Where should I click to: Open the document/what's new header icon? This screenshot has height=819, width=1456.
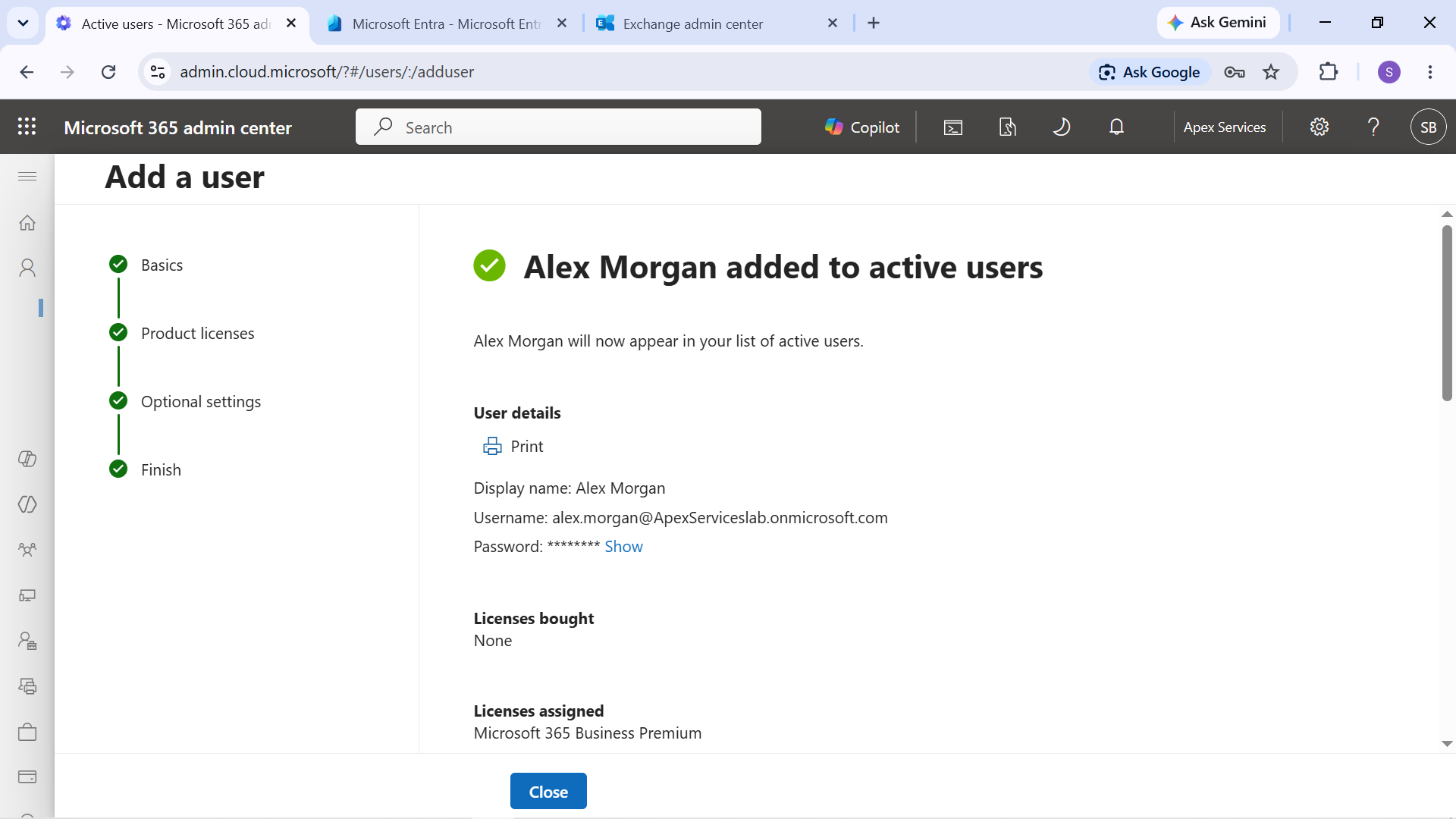pyautogui.click(x=1007, y=127)
